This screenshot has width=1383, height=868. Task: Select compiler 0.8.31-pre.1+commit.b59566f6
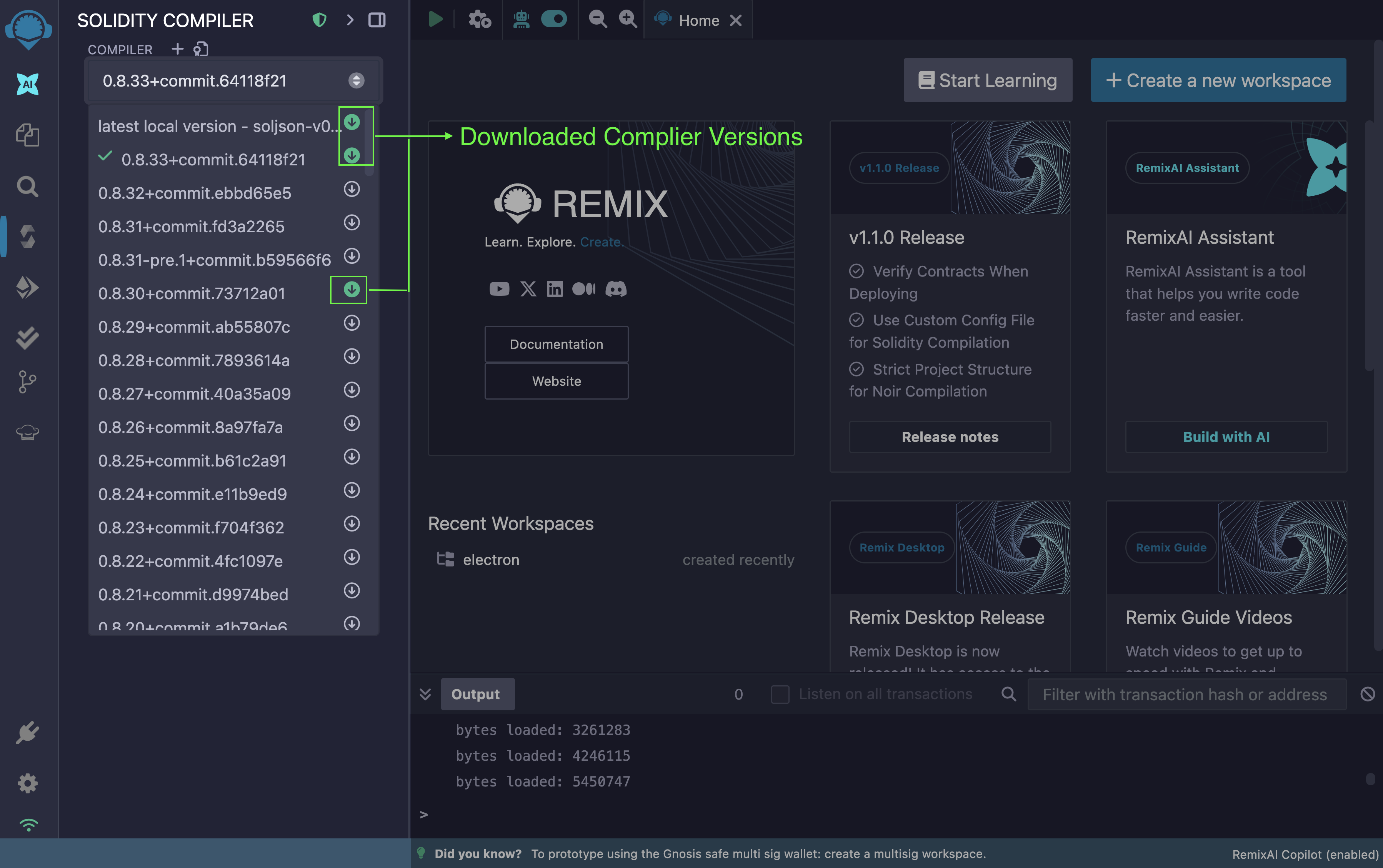pyautogui.click(x=215, y=260)
